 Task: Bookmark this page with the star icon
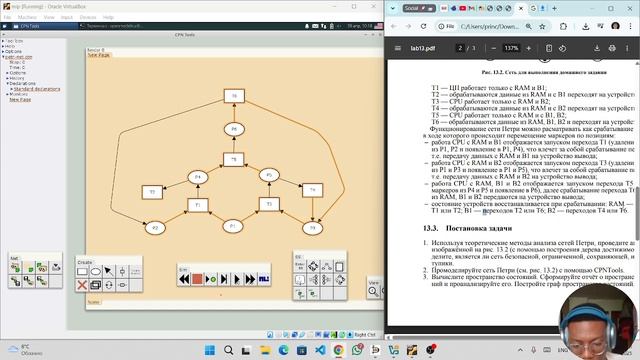pyautogui.click(x=542, y=26)
